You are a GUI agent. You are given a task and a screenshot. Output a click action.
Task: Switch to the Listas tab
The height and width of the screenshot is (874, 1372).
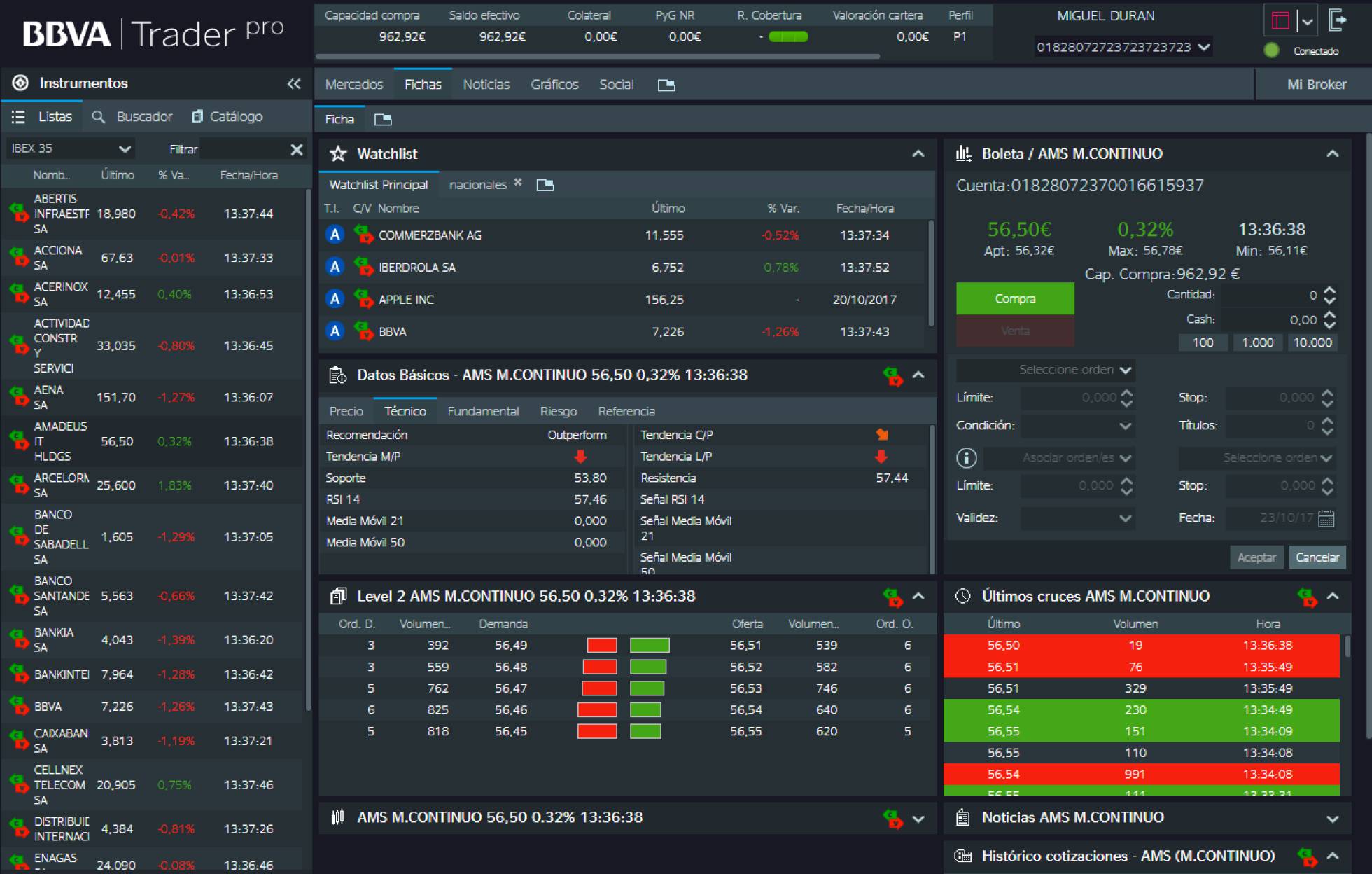[43, 116]
